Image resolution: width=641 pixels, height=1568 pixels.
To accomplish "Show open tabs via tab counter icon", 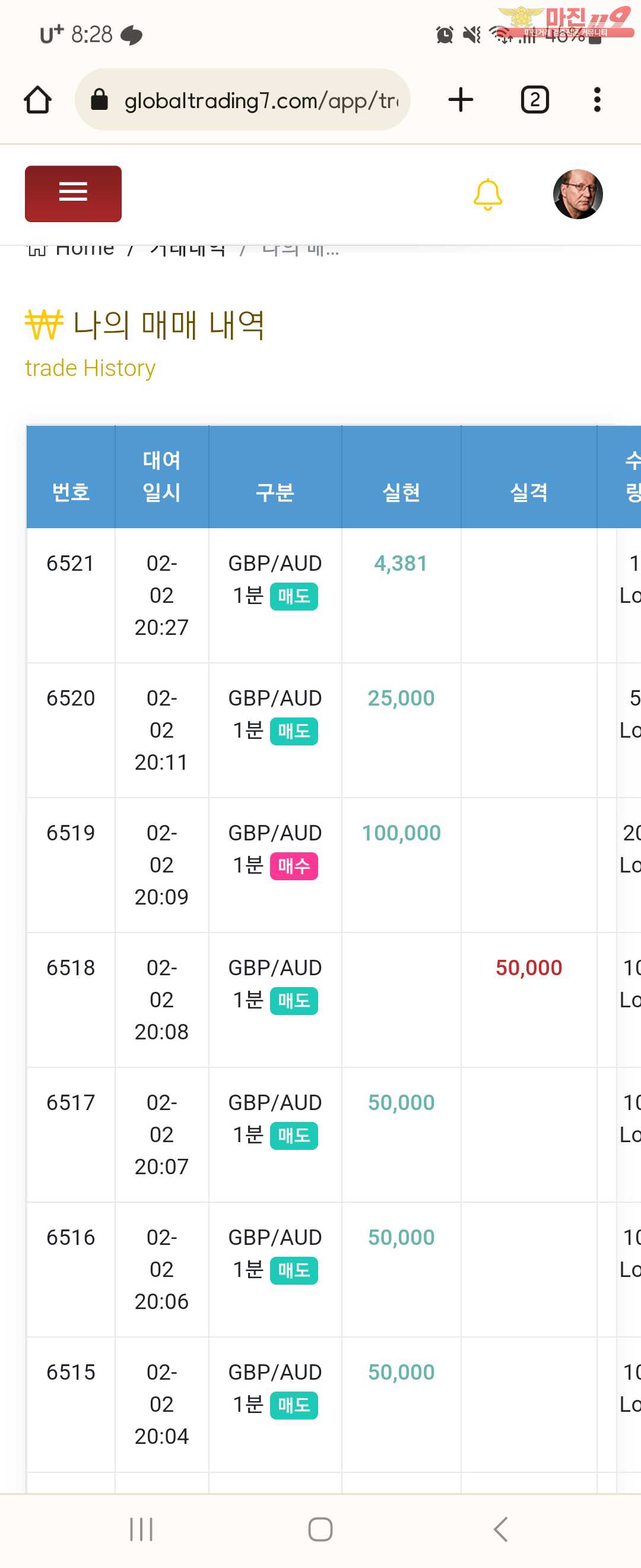I will 535,100.
